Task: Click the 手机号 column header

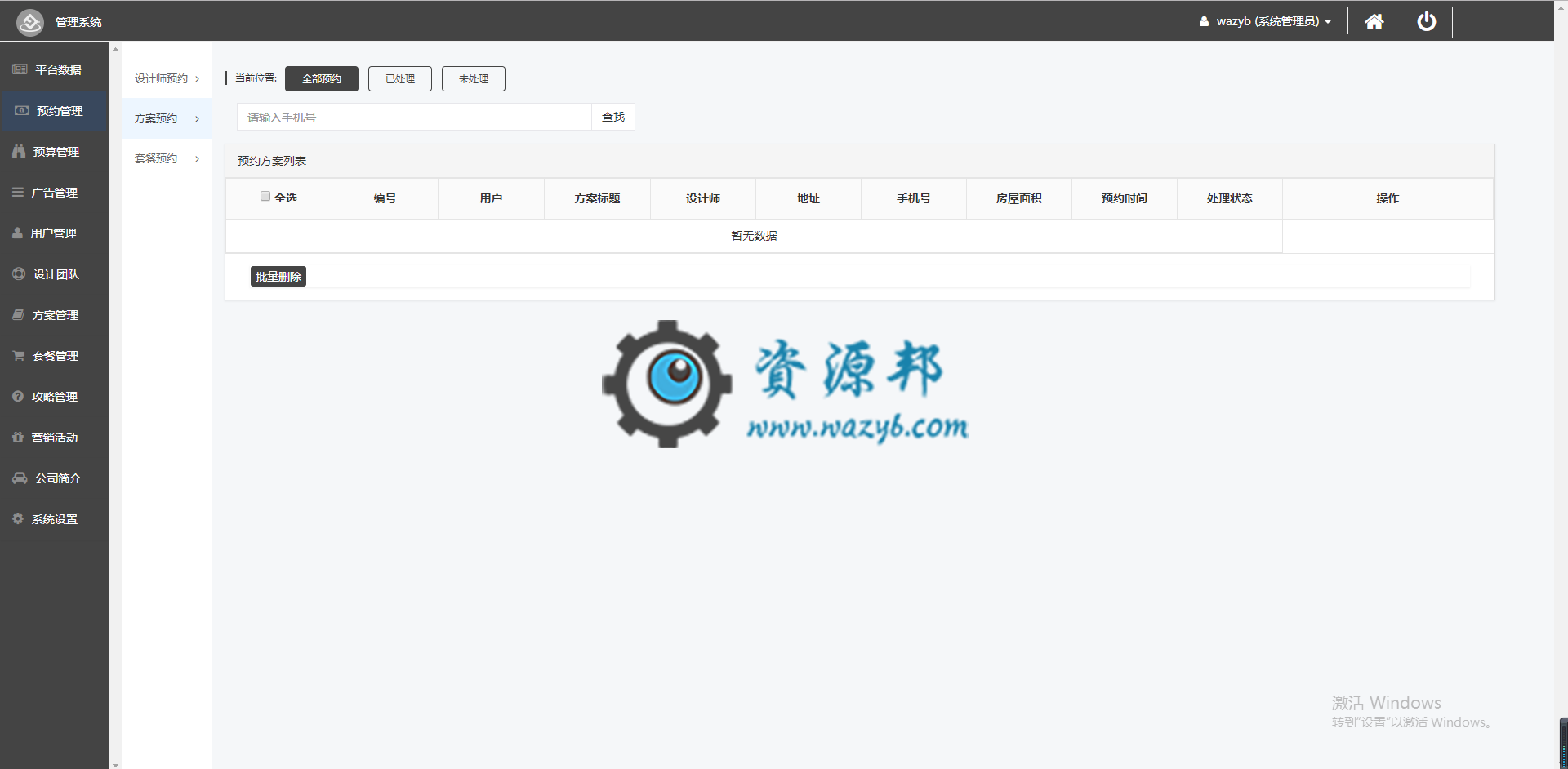Action: 914,198
